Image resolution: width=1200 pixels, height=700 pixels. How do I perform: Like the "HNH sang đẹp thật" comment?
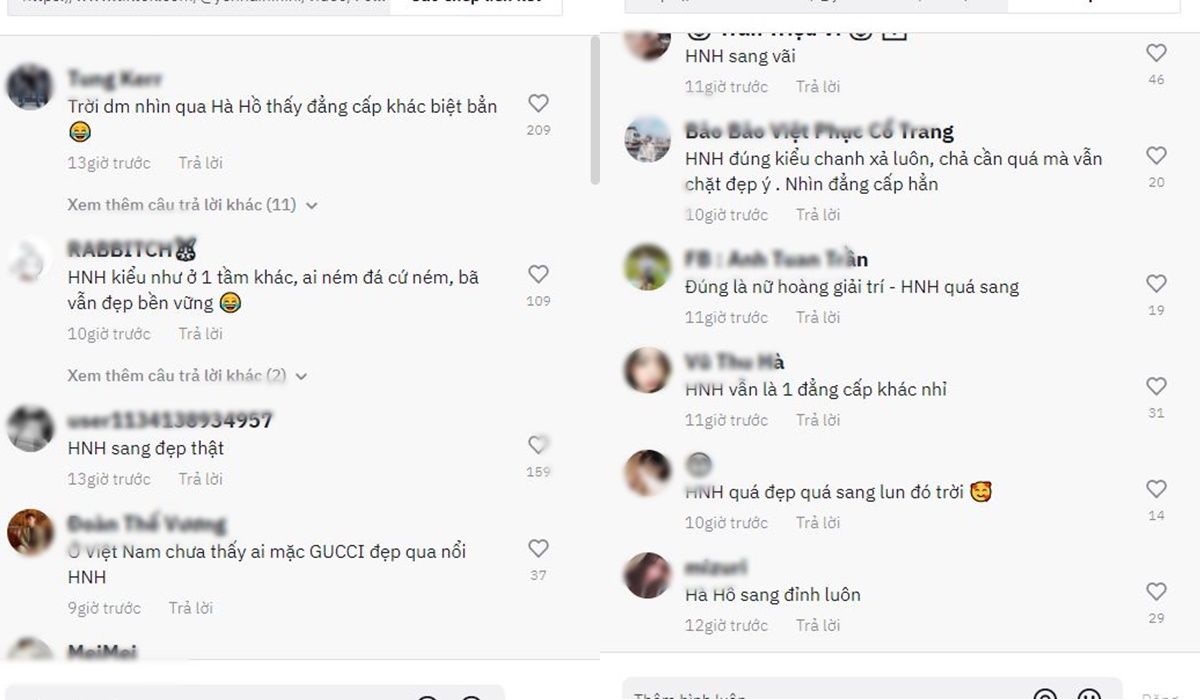538,444
